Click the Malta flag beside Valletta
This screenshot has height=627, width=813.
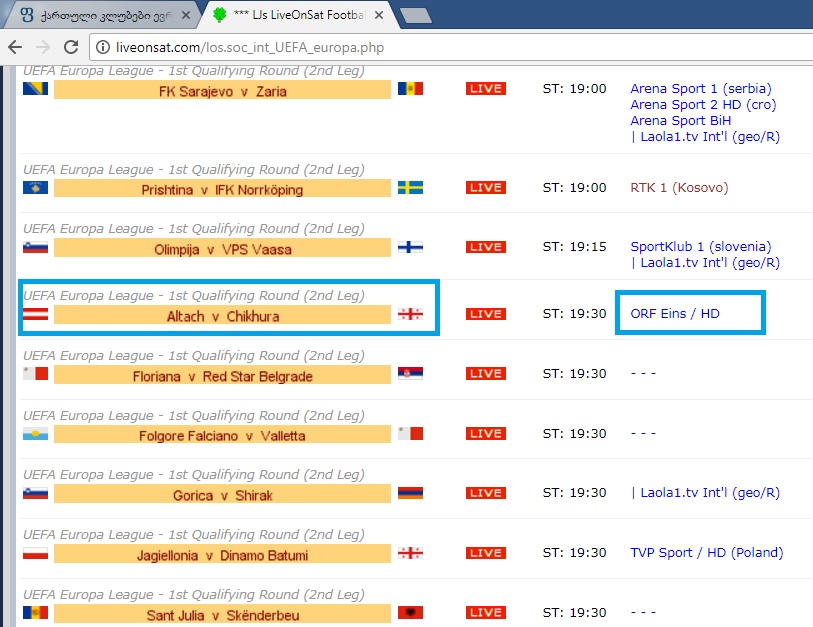coord(410,434)
